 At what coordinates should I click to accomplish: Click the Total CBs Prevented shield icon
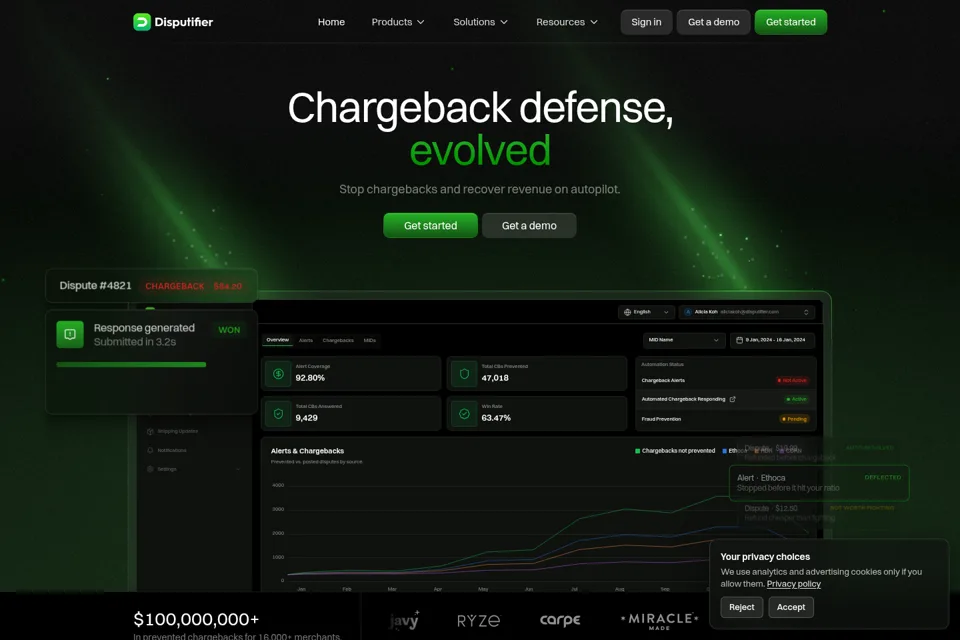[464, 374]
